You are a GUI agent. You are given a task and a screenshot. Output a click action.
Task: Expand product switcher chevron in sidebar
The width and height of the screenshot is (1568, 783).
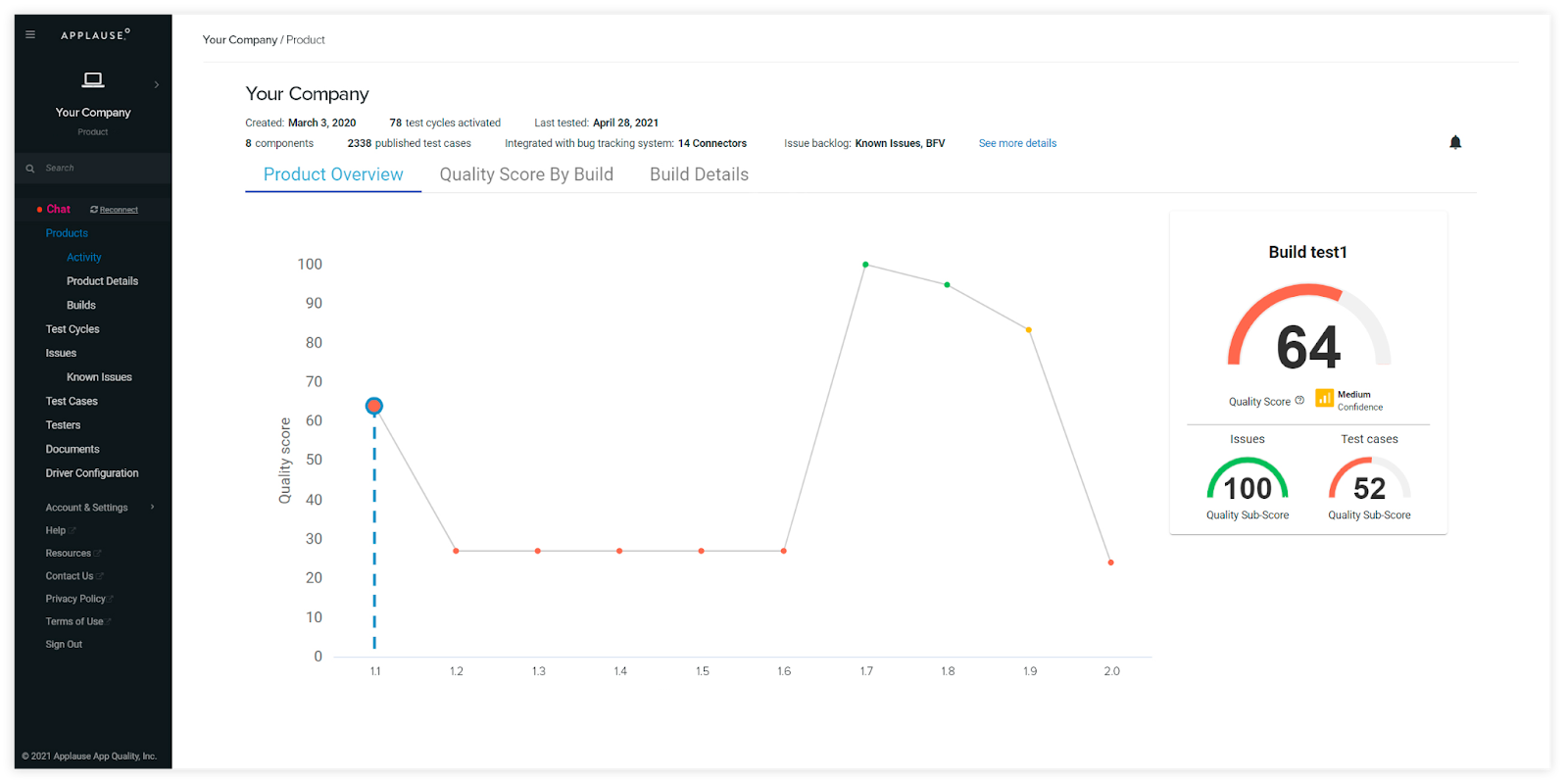(157, 85)
